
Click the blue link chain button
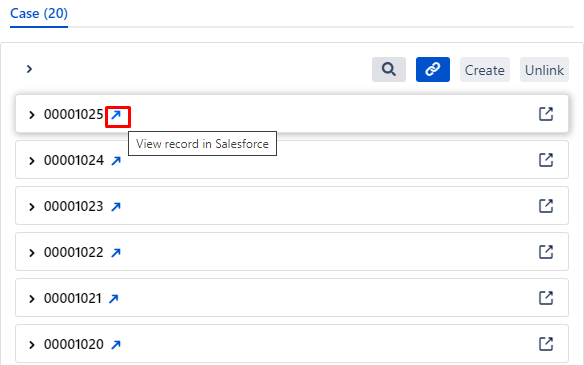click(x=432, y=69)
